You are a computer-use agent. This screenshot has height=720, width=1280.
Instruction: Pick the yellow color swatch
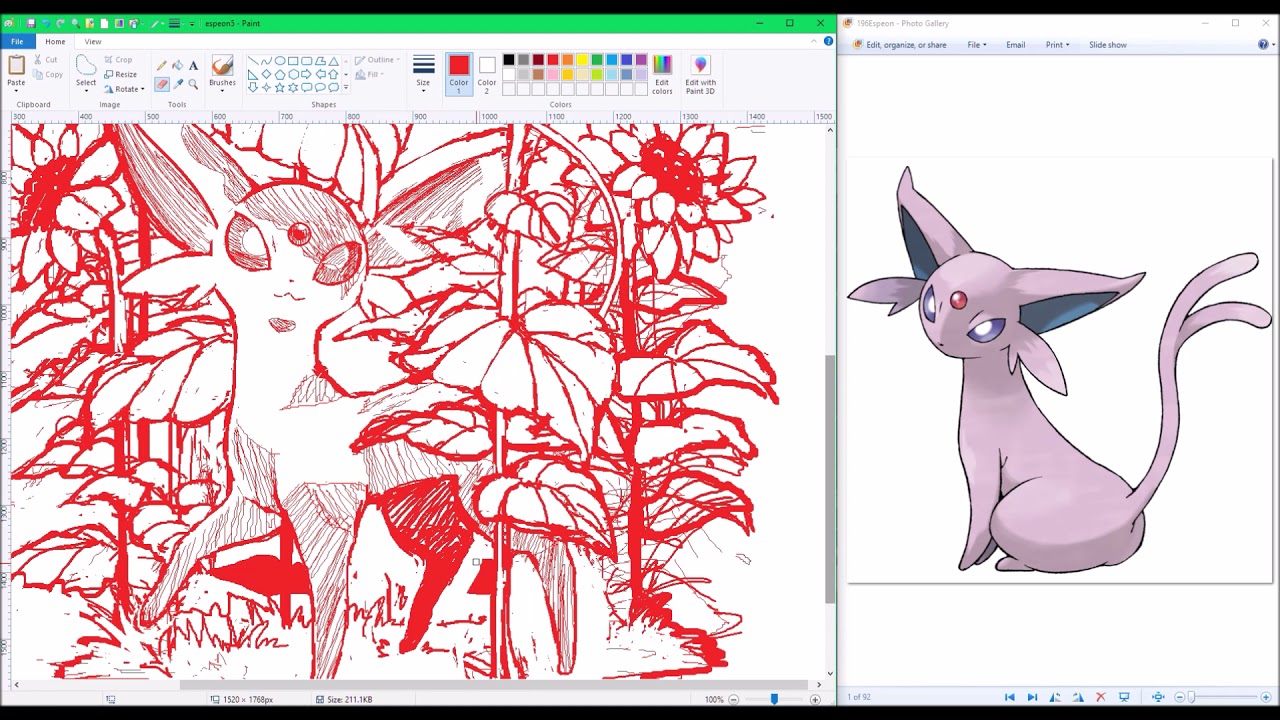click(x=582, y=60)
